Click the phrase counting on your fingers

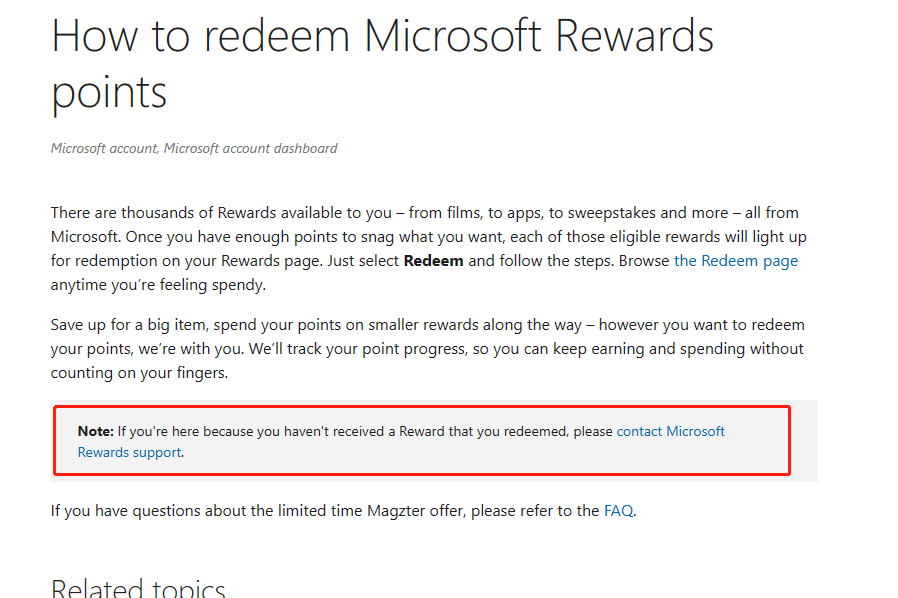139,373
